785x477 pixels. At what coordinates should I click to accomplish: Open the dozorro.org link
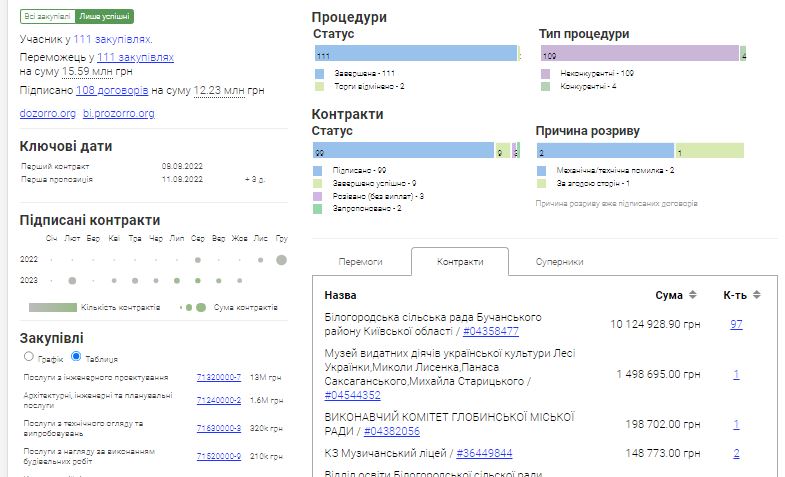click(47, 113)
